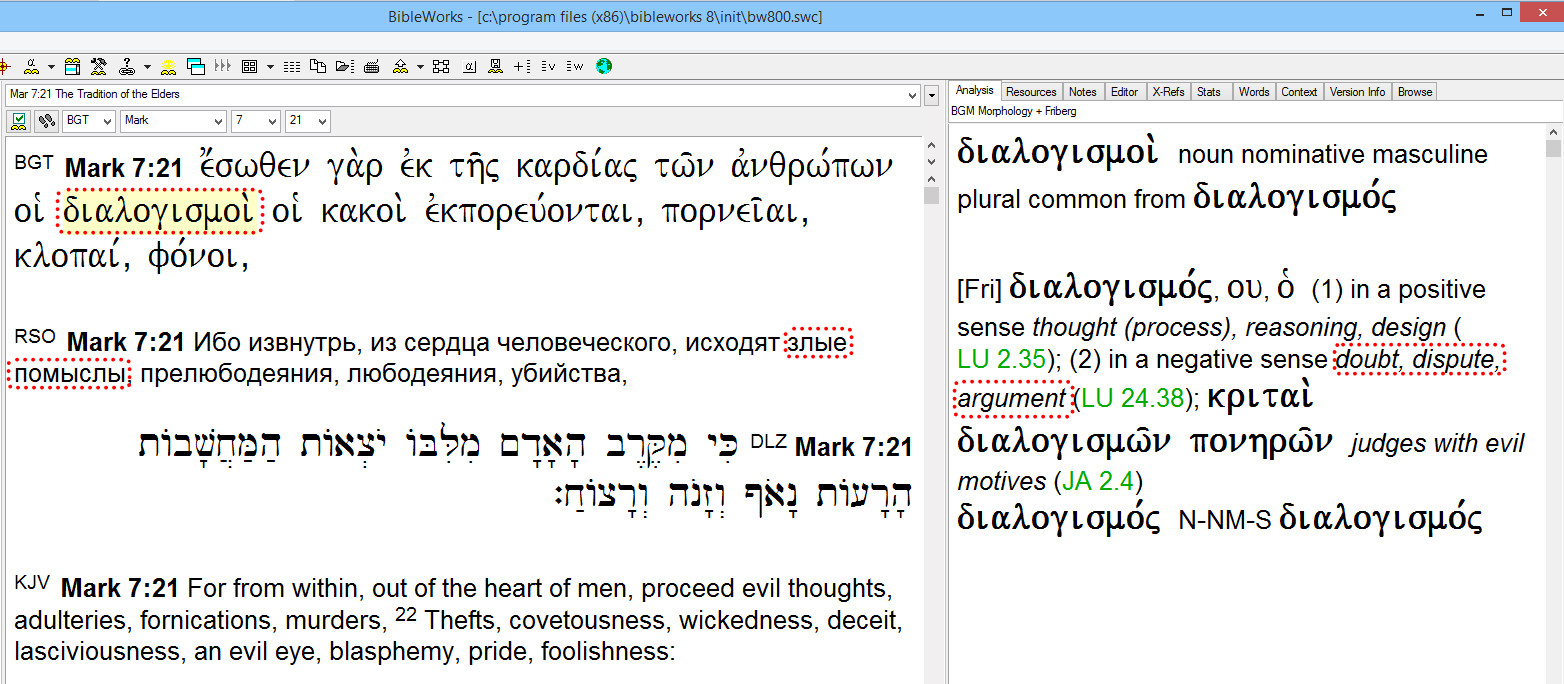This screenshot has width=1564, height=684.
Task: Follow the LU 24.38 reference link
Action: coord(1132,398)
